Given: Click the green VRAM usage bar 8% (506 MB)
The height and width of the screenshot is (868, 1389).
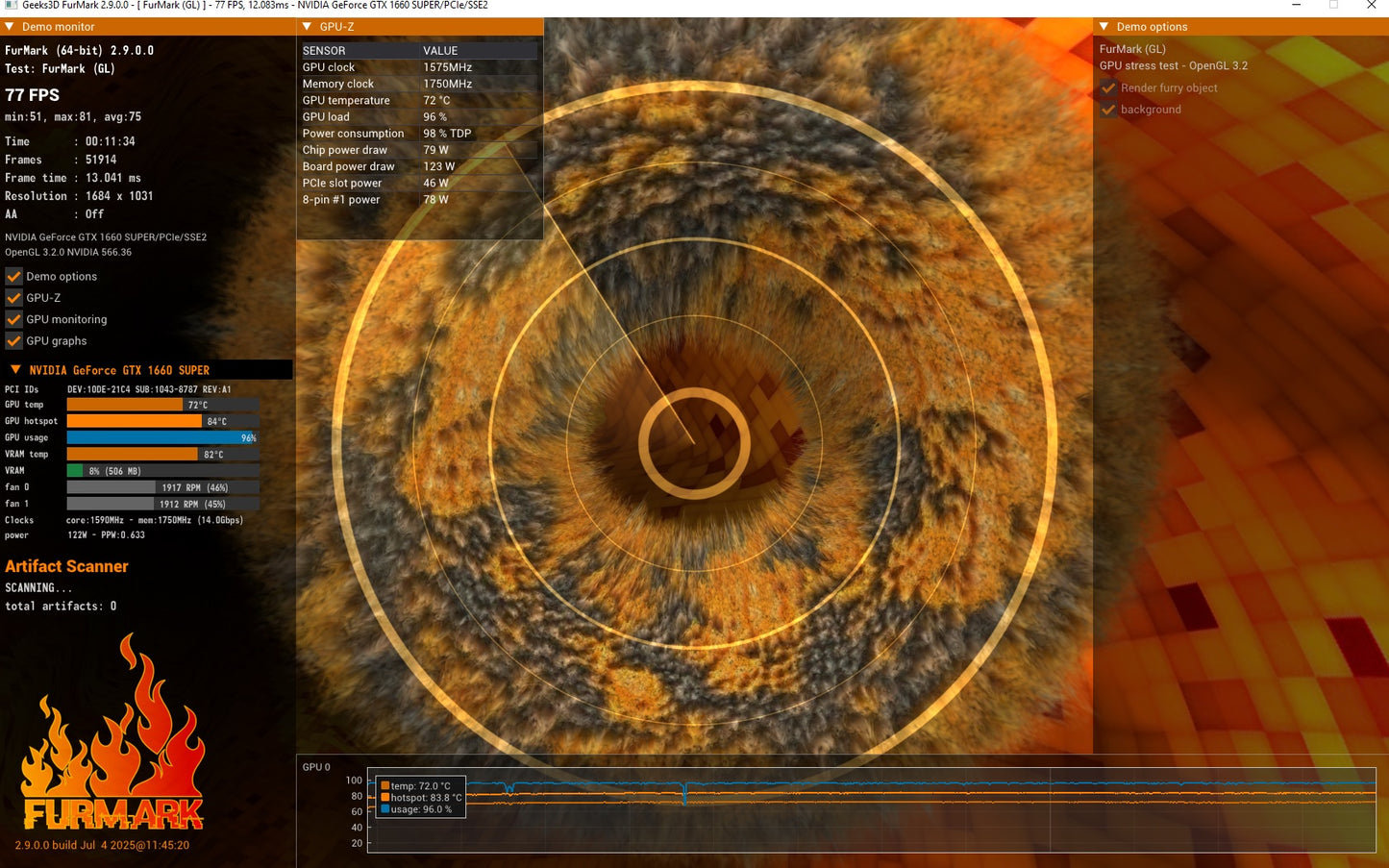Looking at the screenshot, I should pyautogui.click(x=162, y=471).
